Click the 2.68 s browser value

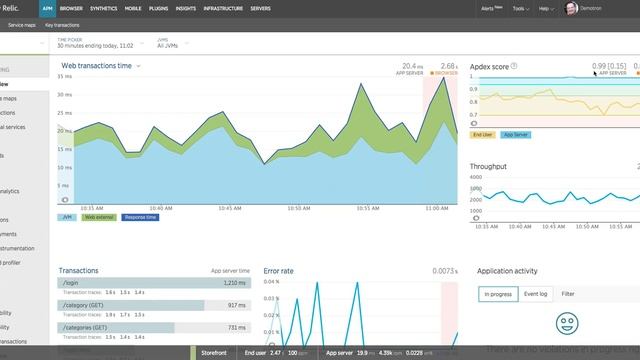tap(449, 66)
